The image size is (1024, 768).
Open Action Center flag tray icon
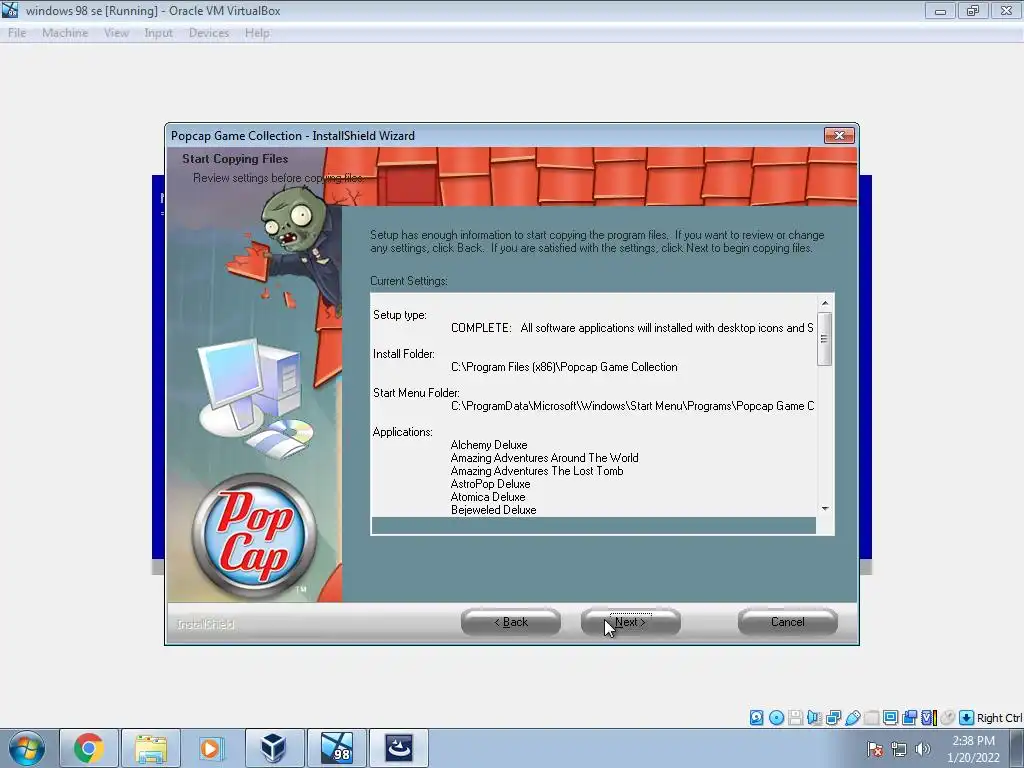875,749
